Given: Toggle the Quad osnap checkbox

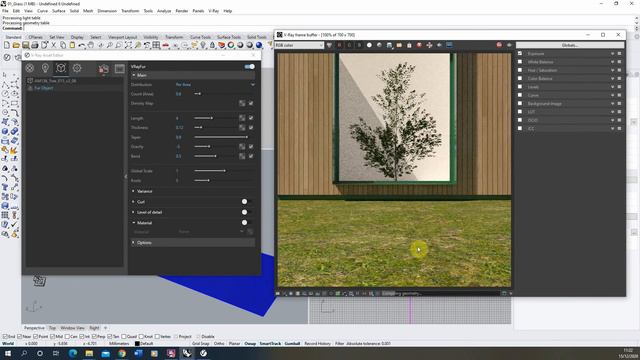Looking at the screenshot, I should pos(124,337).
